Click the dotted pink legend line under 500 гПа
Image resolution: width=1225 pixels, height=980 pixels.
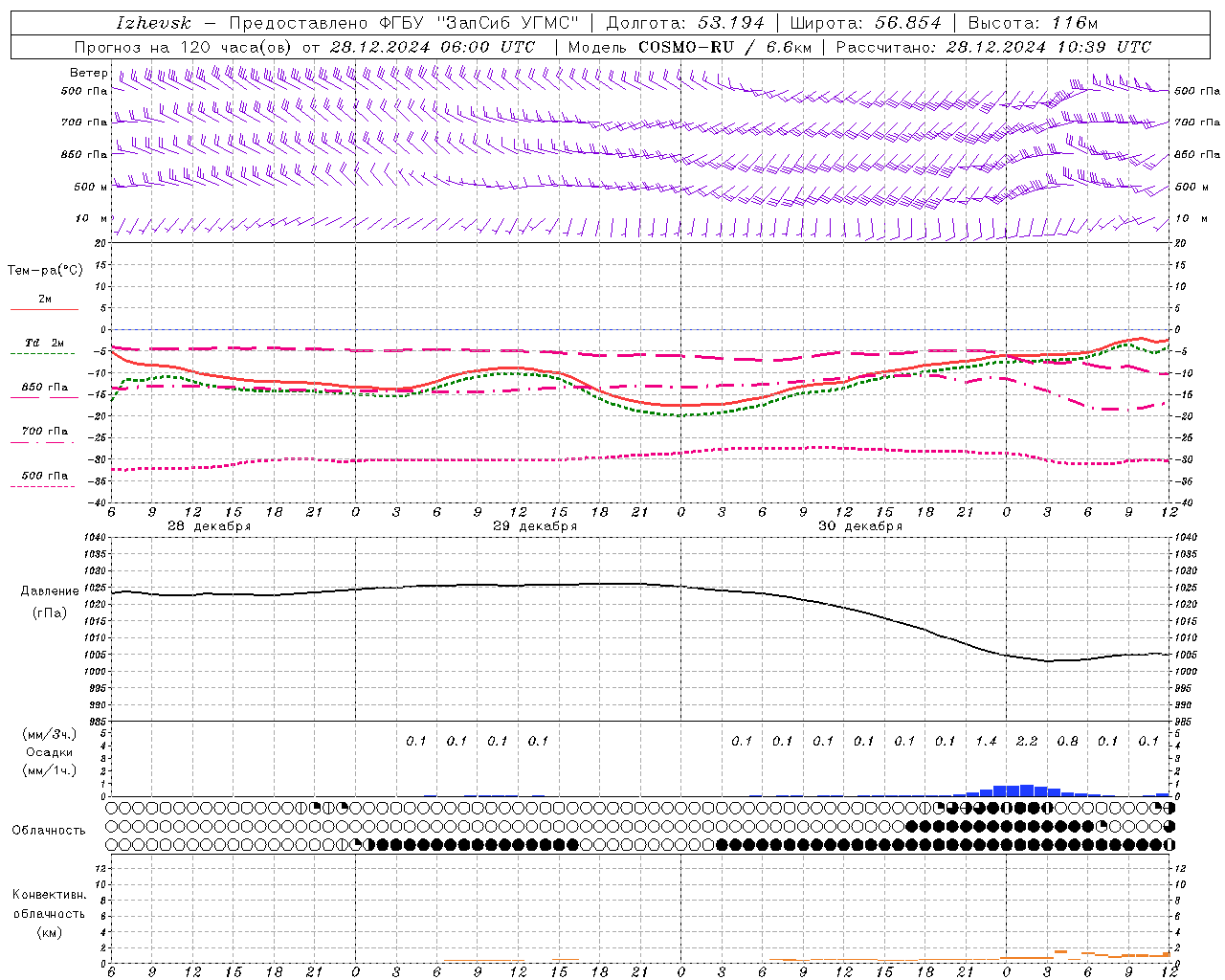coord(42,486)
